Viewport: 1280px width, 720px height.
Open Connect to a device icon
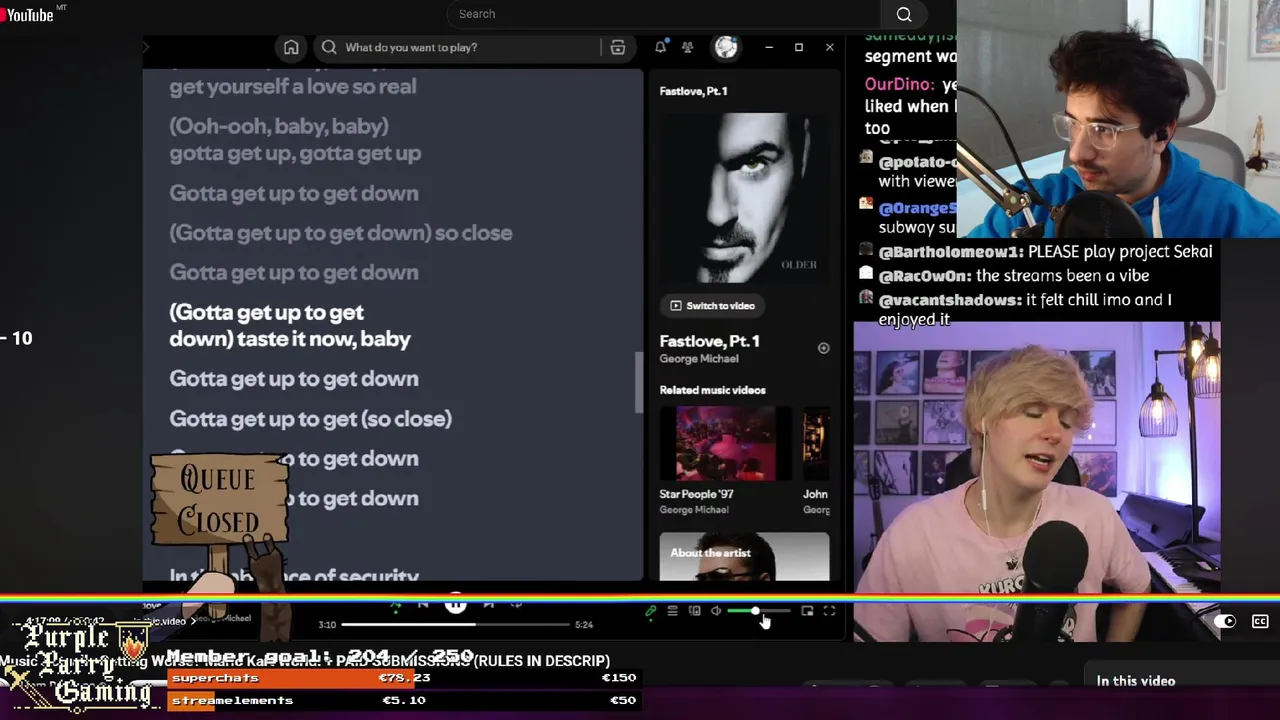pyautogui.click(x=694, y=611)
